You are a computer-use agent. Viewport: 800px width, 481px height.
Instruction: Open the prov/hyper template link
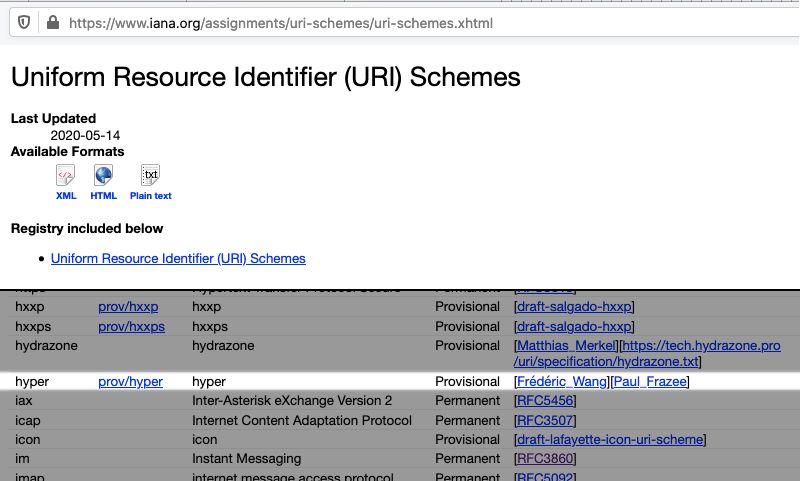[x=130, y=382]
